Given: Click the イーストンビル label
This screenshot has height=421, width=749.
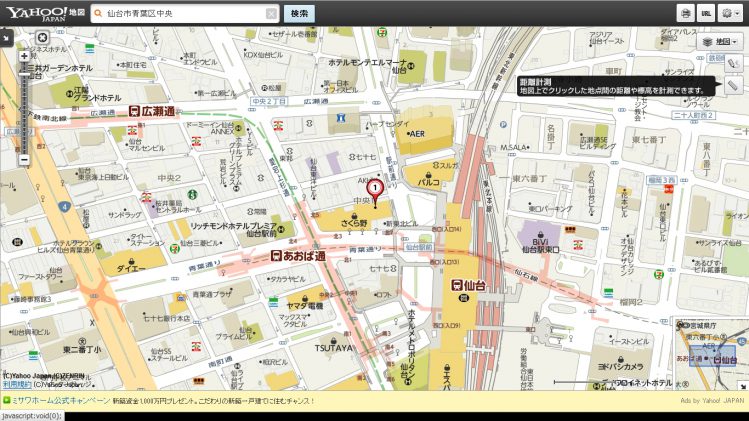Looking at the screenshot, I should pos(629,341).
